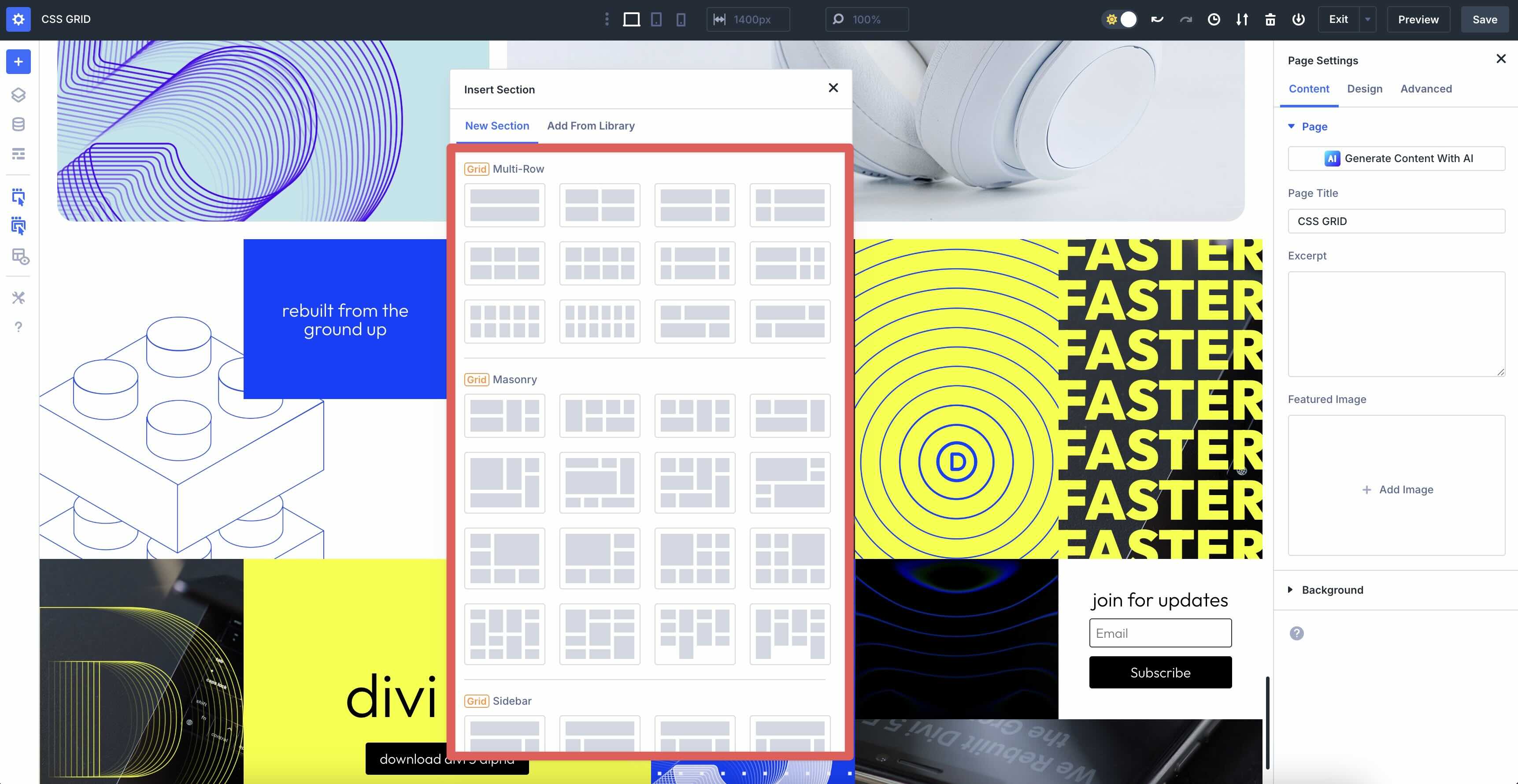The height and width of the screenshot is (784, 1518).
Task: Click the Add Image area for Featured Image
Action: click(x=1397, y=489)
